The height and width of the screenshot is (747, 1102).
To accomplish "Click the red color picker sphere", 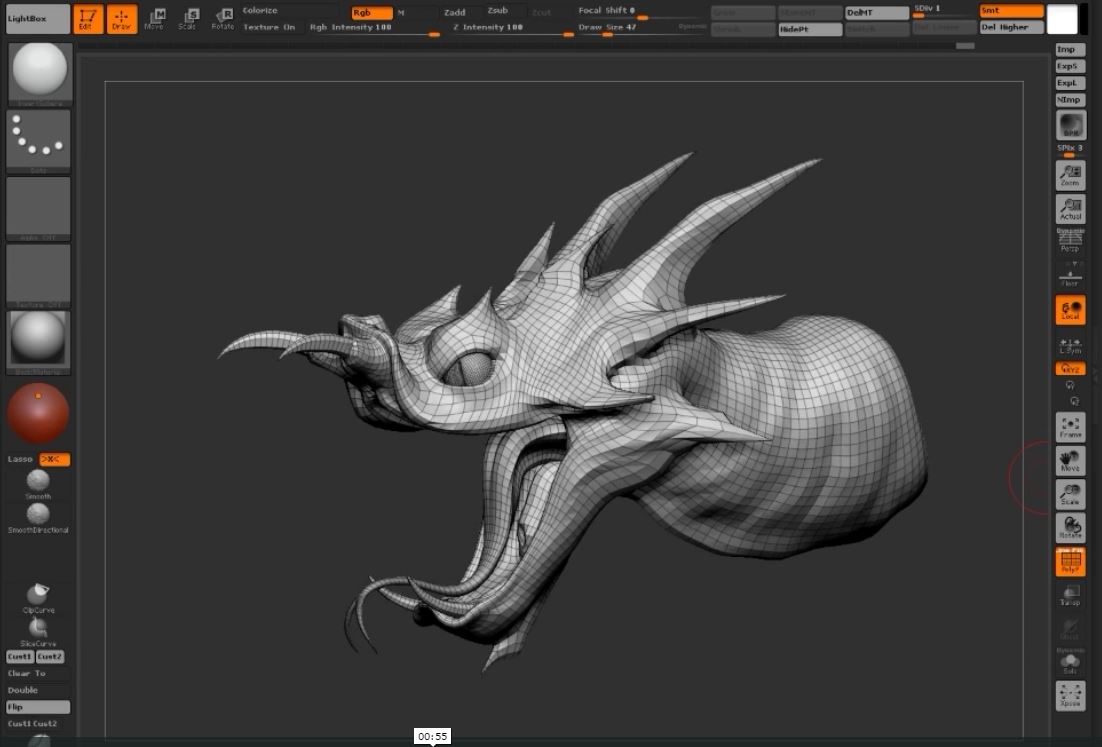I will pyautogui.click(x=38, y=414).
